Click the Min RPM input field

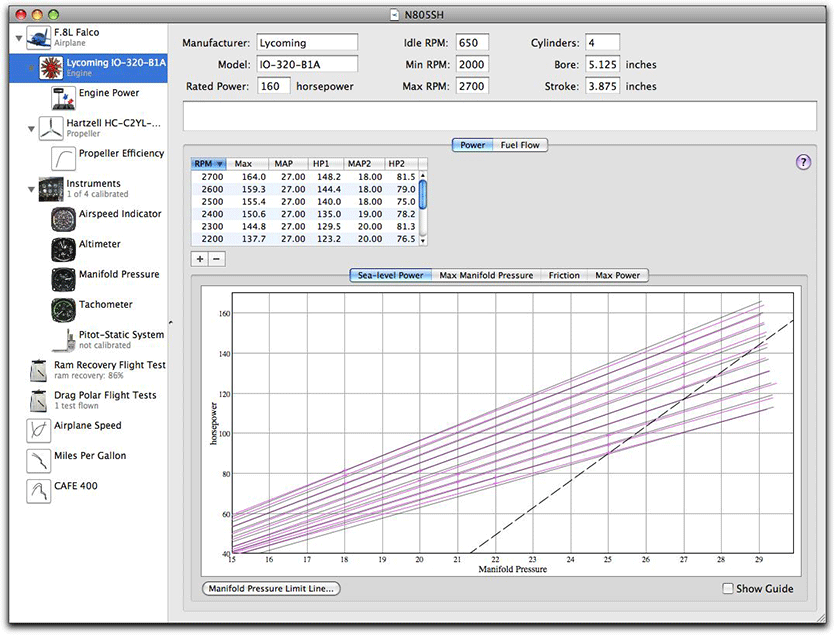click(472, 64)
